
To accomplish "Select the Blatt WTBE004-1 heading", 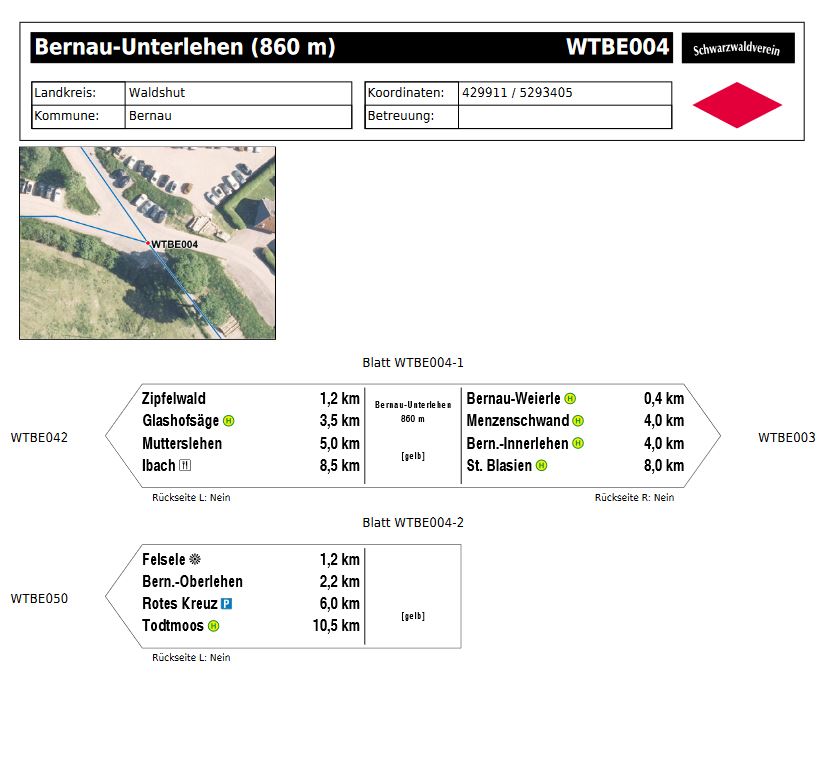I will 413,362.
